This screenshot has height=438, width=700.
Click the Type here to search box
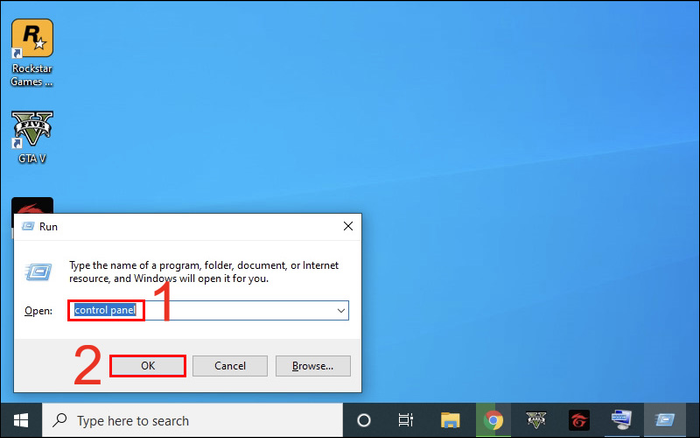[192, 420]
